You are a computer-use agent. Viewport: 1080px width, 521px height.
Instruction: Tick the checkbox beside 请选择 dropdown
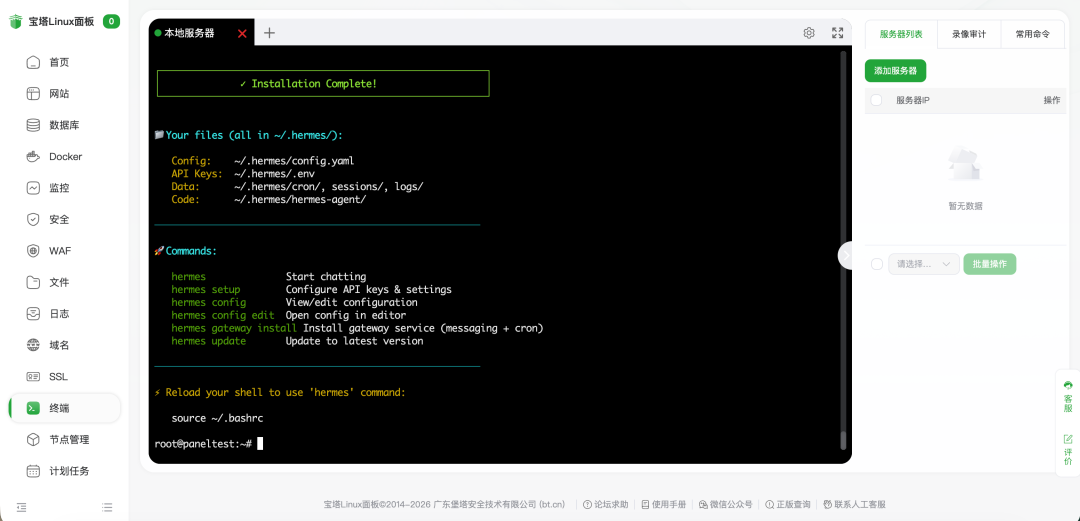coord(876,264)
